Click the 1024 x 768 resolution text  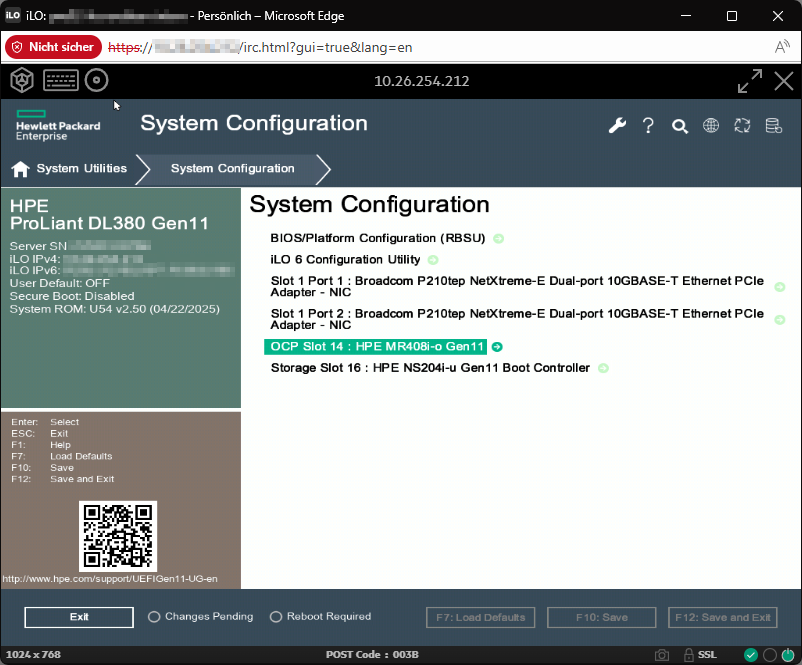pyautogui.click(x=33, y=655)
